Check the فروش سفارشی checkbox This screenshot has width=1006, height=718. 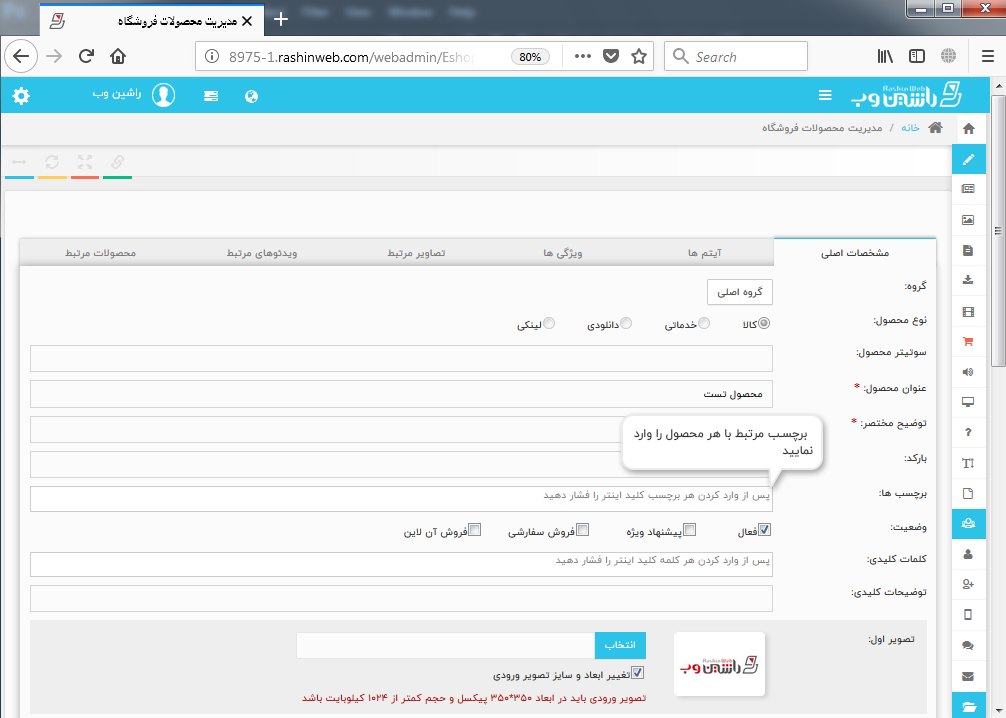tap(583, 530)
